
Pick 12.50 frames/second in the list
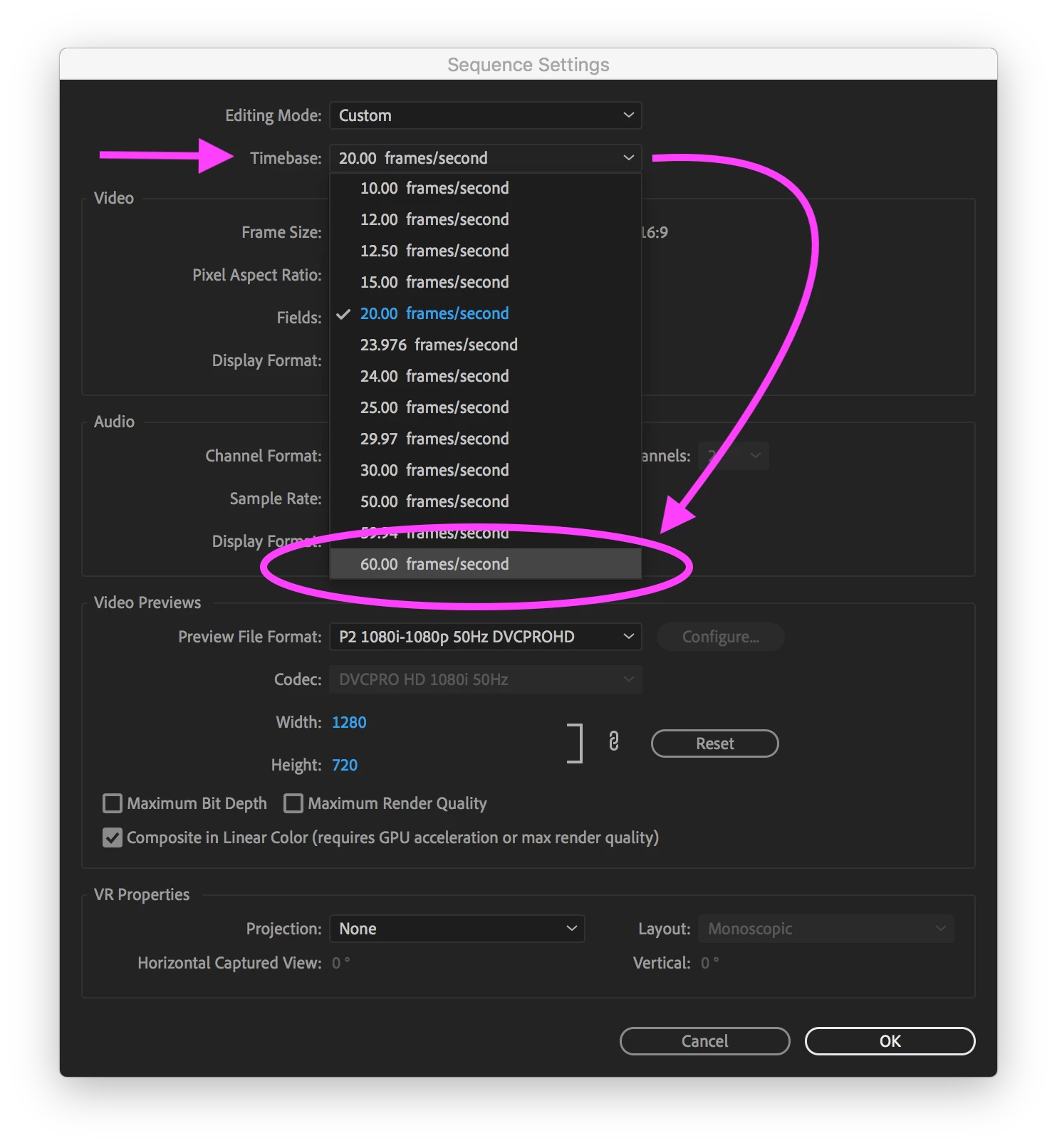pos(485,251)
